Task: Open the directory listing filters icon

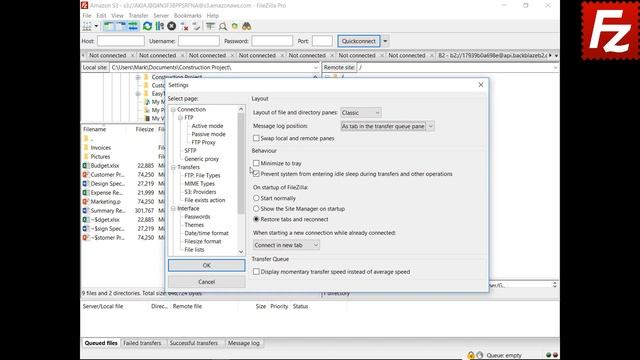Action: 210,27
